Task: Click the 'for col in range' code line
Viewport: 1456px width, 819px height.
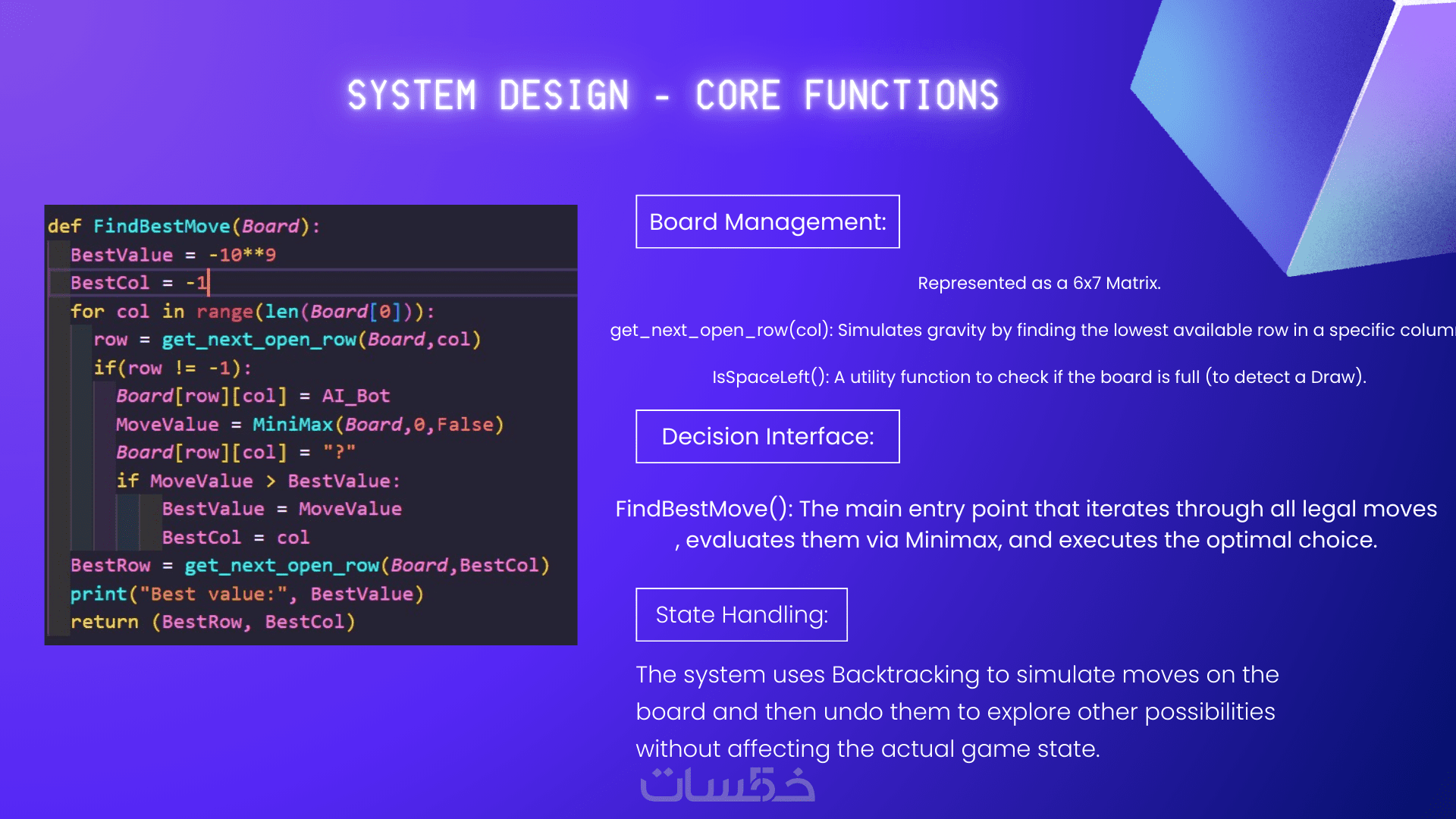Action: [252, 312]
